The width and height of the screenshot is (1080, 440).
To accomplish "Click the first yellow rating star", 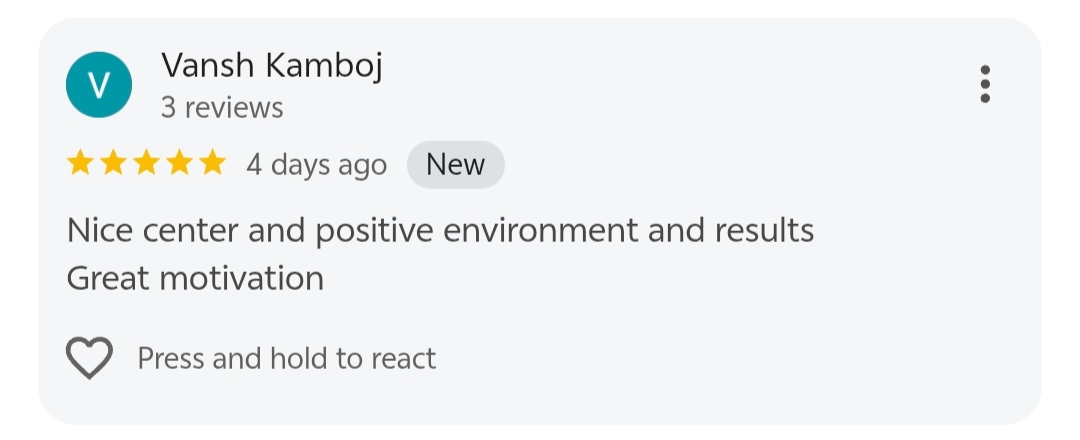I will coord(81,164).
